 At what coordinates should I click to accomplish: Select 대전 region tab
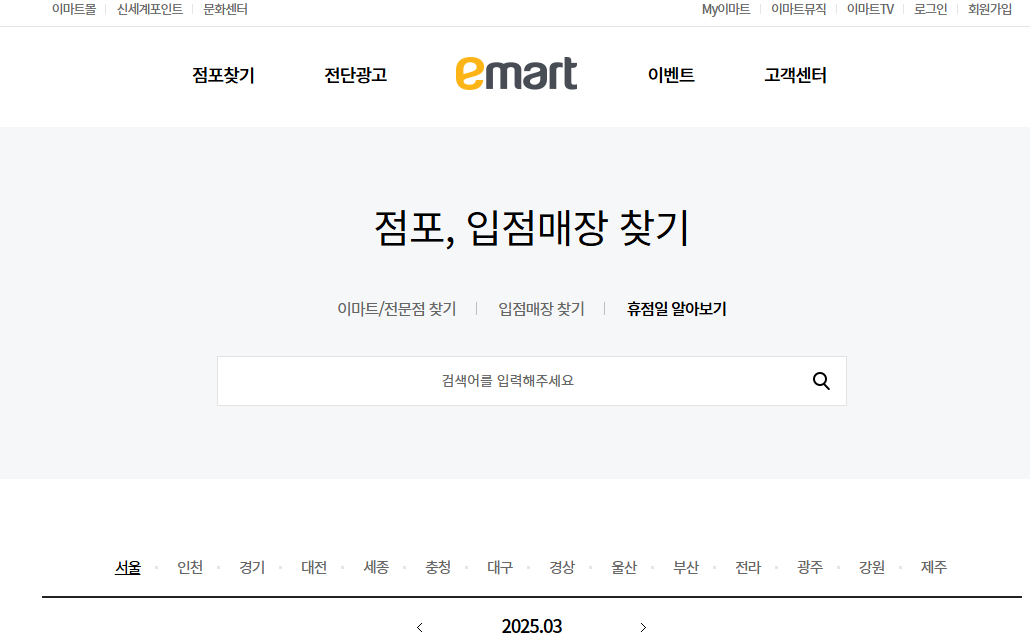tap(314, 567)
